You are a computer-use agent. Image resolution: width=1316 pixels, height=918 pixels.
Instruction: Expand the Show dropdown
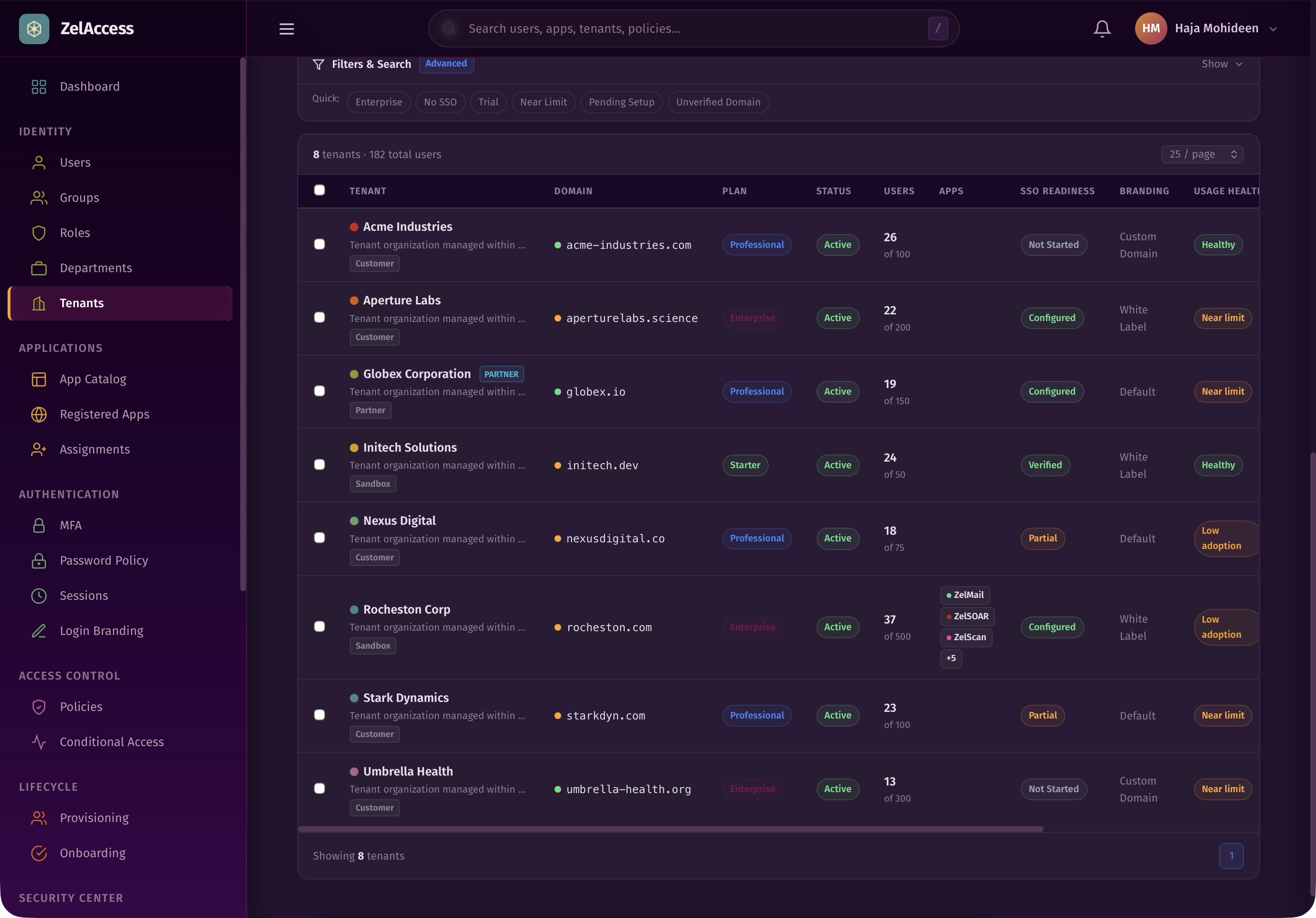coord(1221,64)
